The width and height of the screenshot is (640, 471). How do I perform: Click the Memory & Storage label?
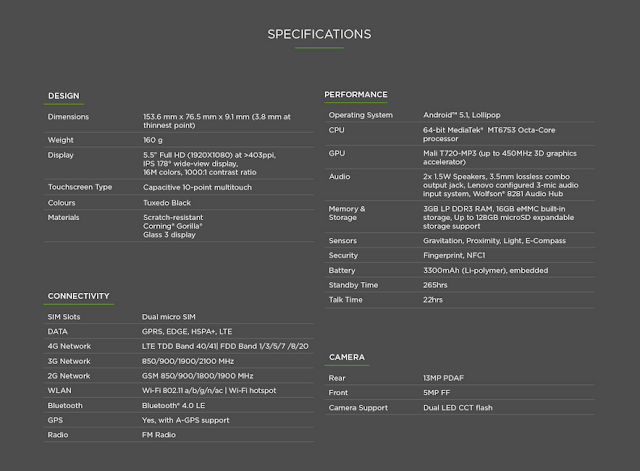[x=347, y=213]
